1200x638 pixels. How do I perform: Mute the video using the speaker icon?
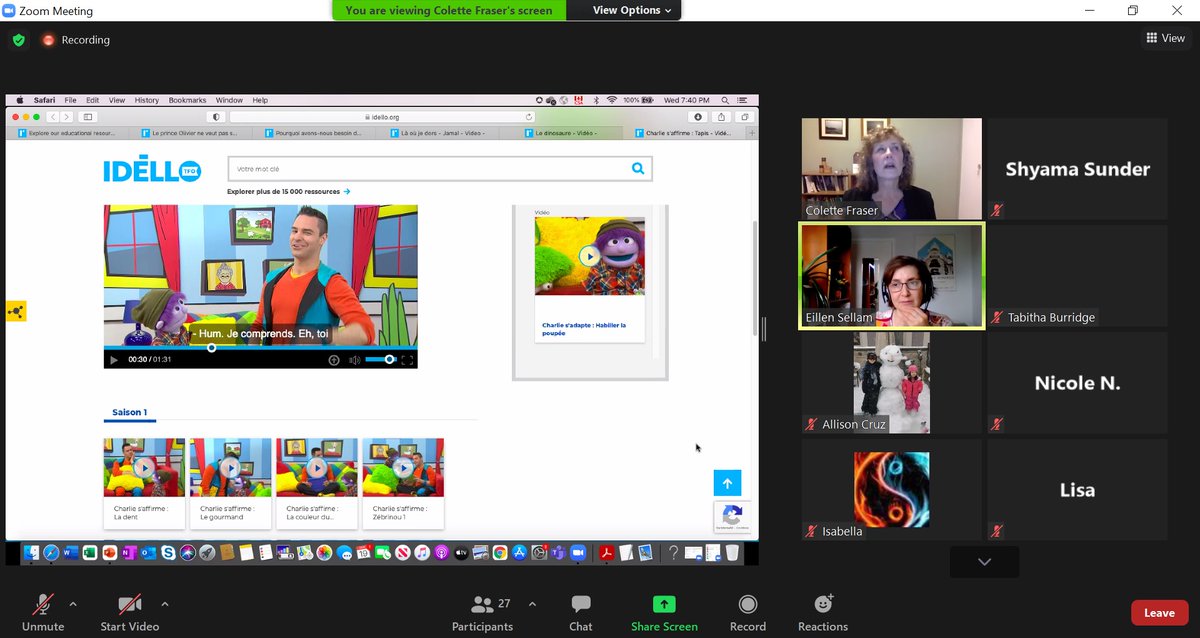coord(354,360)
